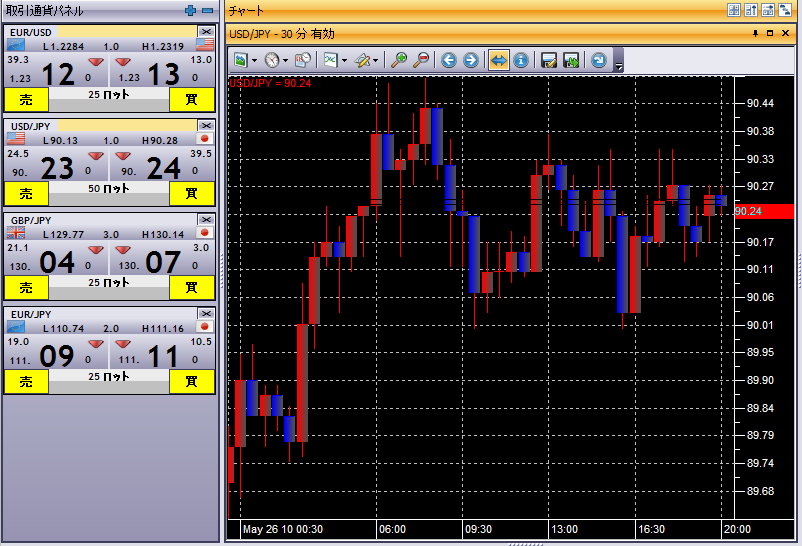Click the USD/JPY buy (買) button
The height and width of the screenshot is (546, 802).
coord(191,192)
